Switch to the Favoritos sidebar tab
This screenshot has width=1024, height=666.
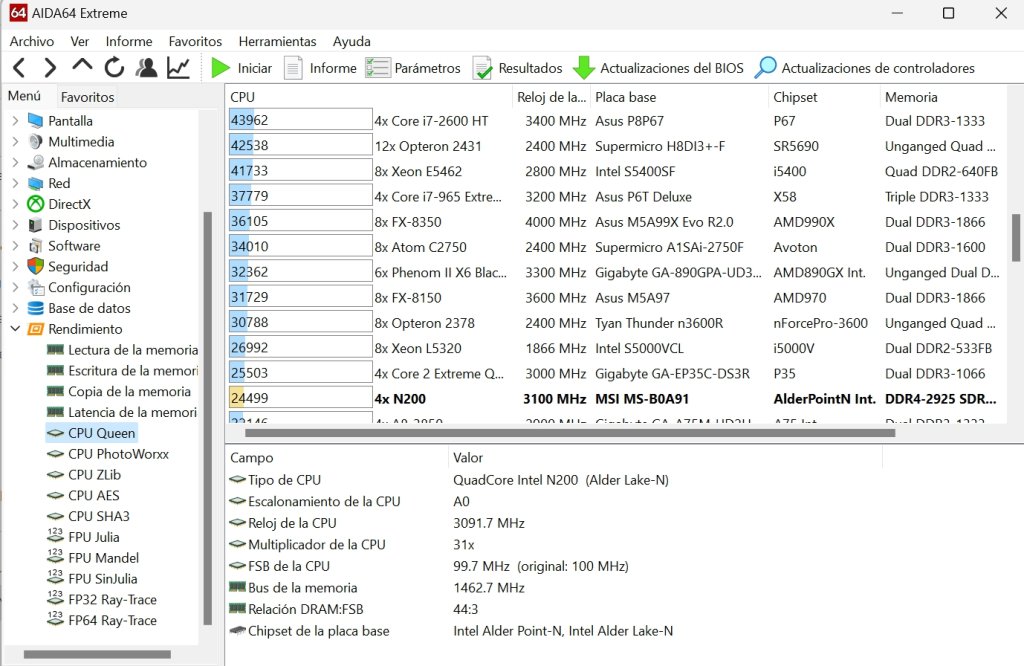(x=88, y=97)
